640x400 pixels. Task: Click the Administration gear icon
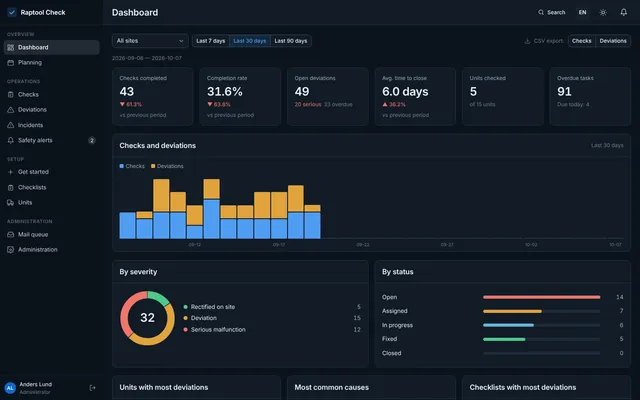[11, 249]
